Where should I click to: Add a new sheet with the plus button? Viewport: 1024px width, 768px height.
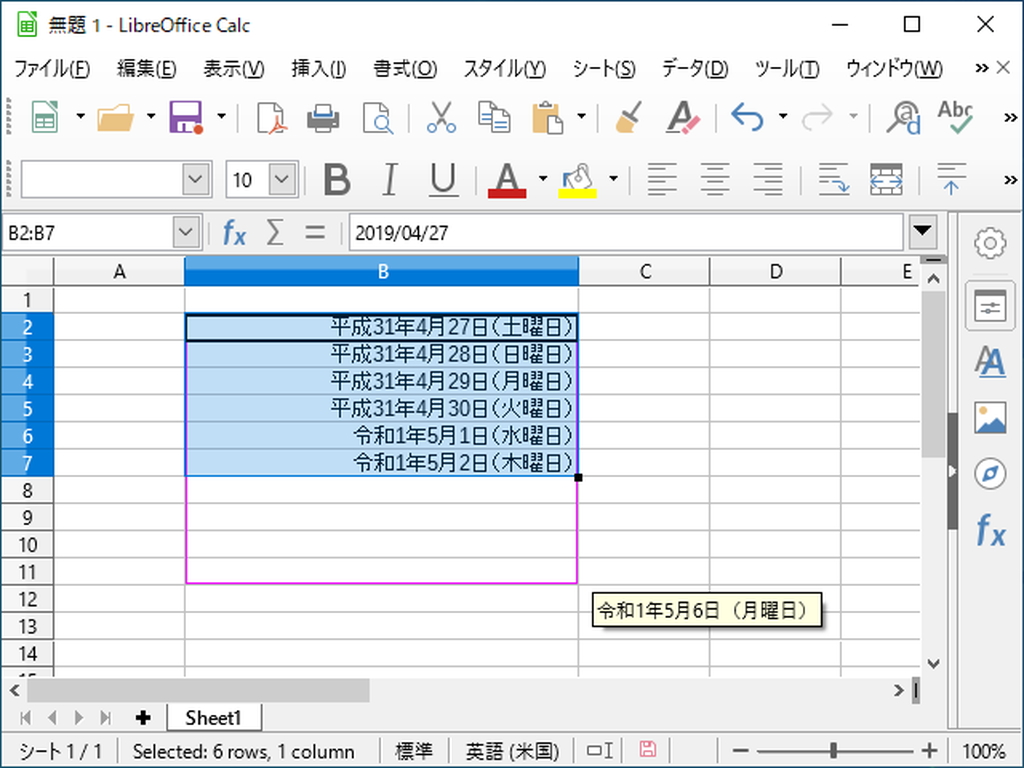click(x=143, y=717)
